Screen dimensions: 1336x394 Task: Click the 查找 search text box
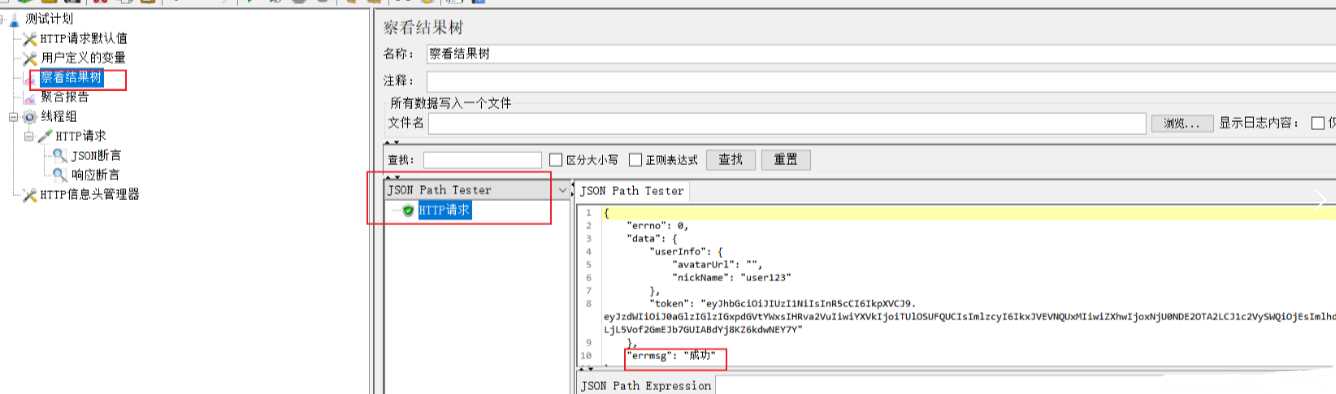(482, 160)
